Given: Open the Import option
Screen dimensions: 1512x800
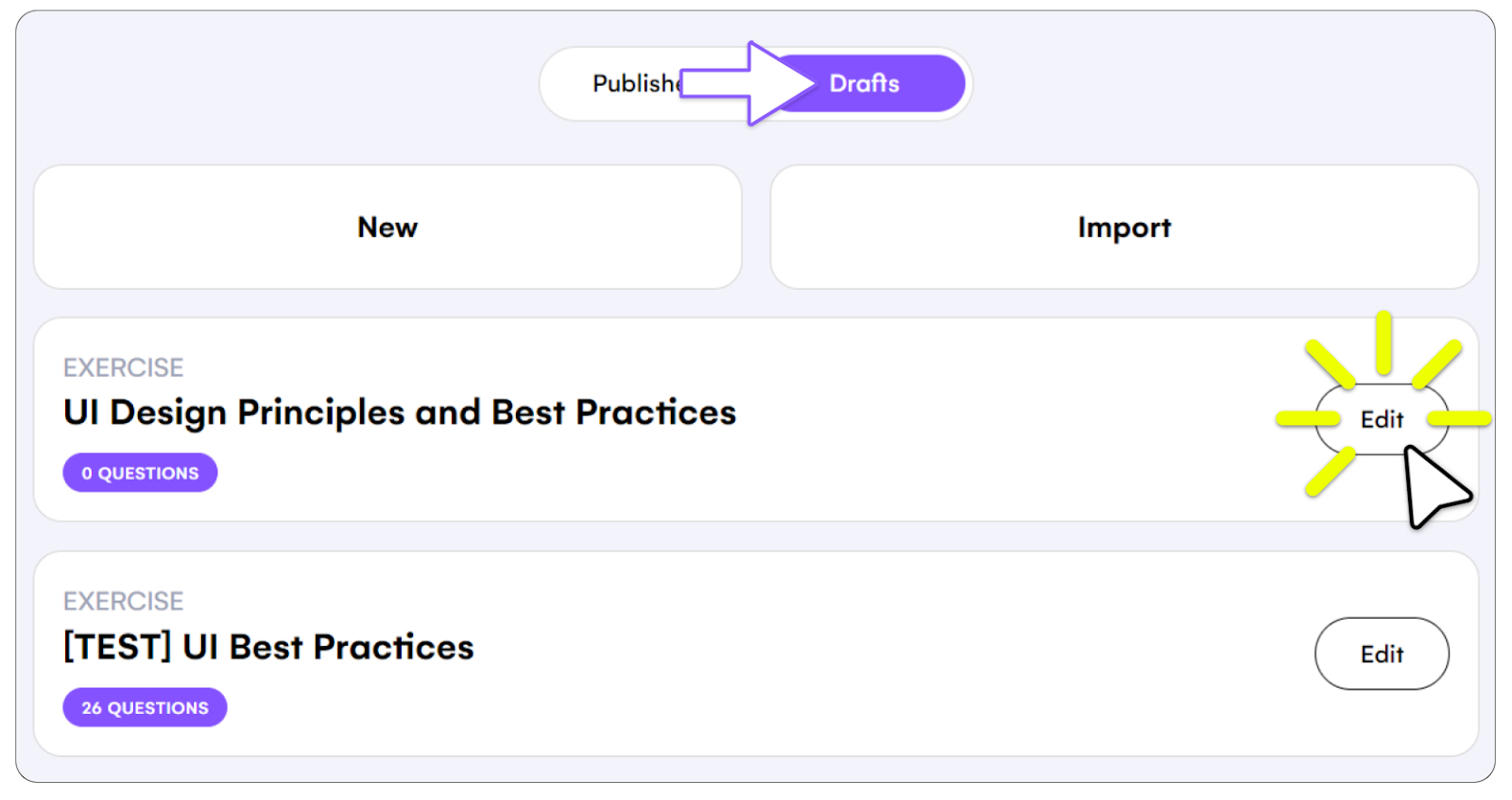Looking at the screenshot, I should 1125,228.
